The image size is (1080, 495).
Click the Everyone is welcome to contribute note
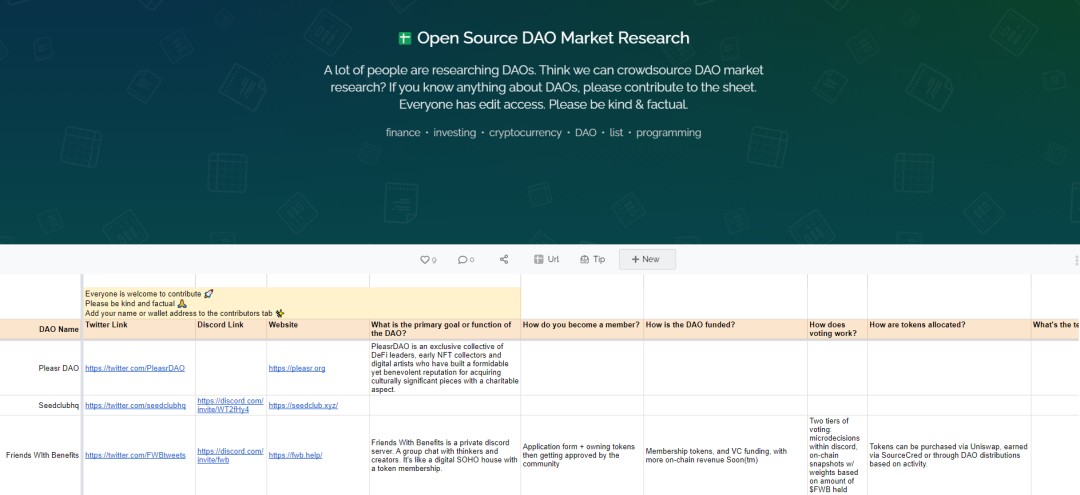[302, 303]
